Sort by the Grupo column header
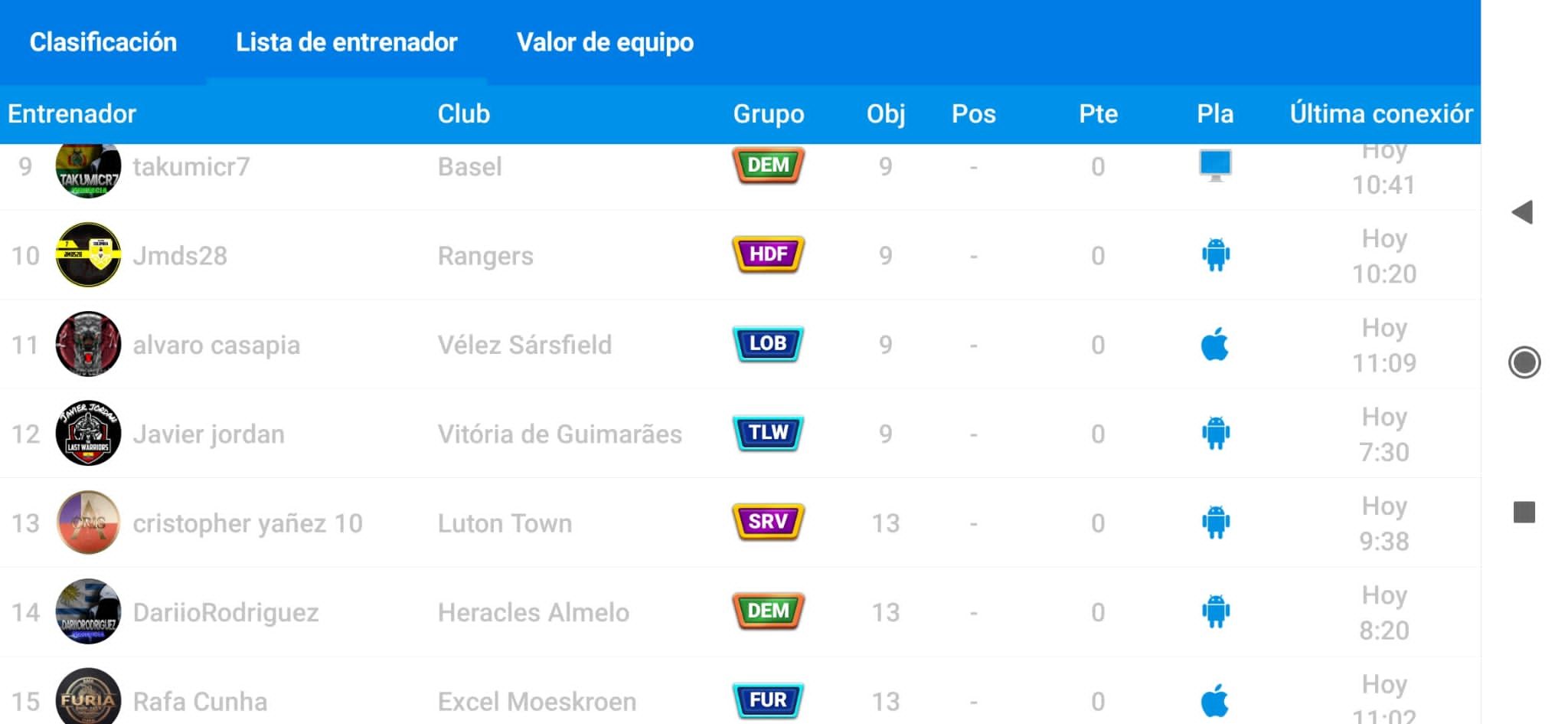The width and height of the screenshot is (1568, 724). (x=769, y=114)
